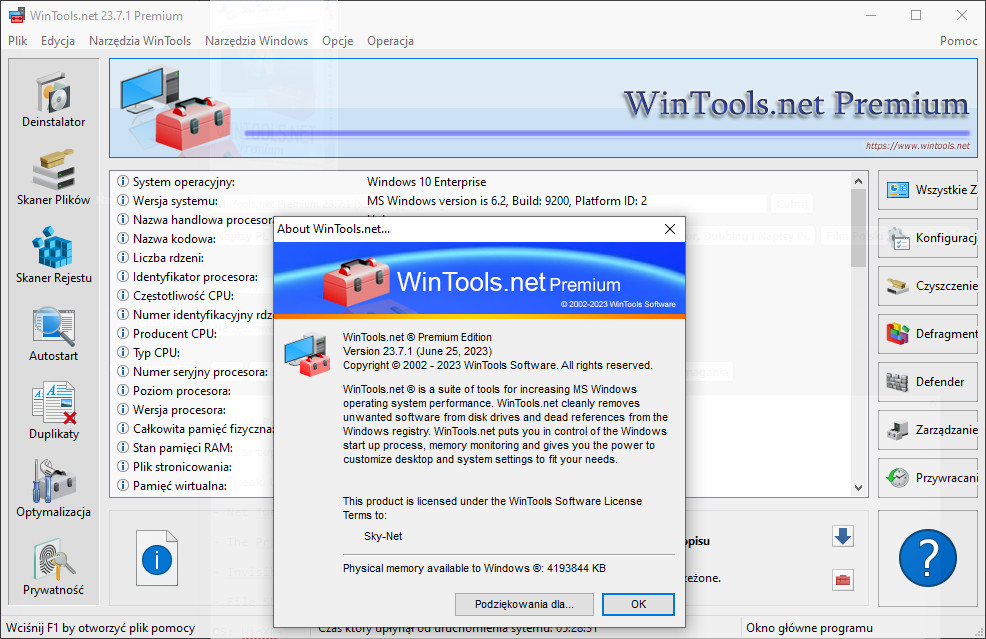This screenshot has height=639, width=986.
Task: Open the Prywatność tool
Action: click(53, 569)
